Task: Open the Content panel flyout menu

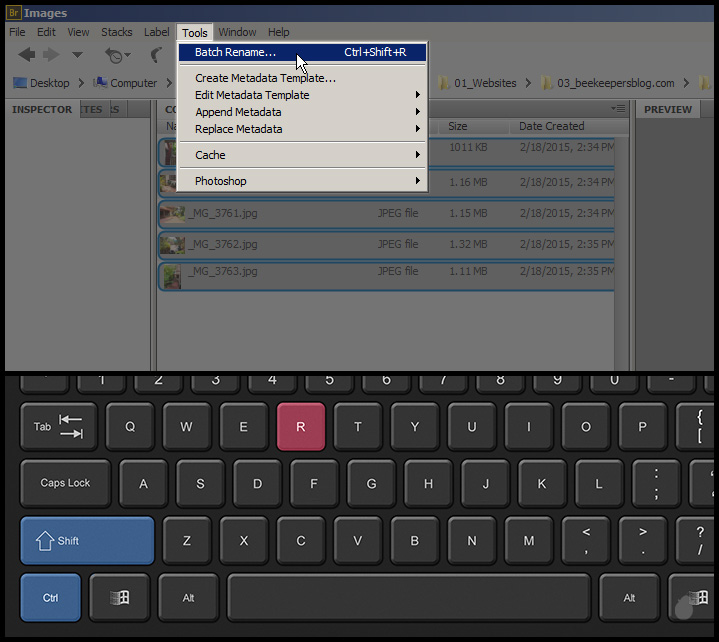Action: 618,109
